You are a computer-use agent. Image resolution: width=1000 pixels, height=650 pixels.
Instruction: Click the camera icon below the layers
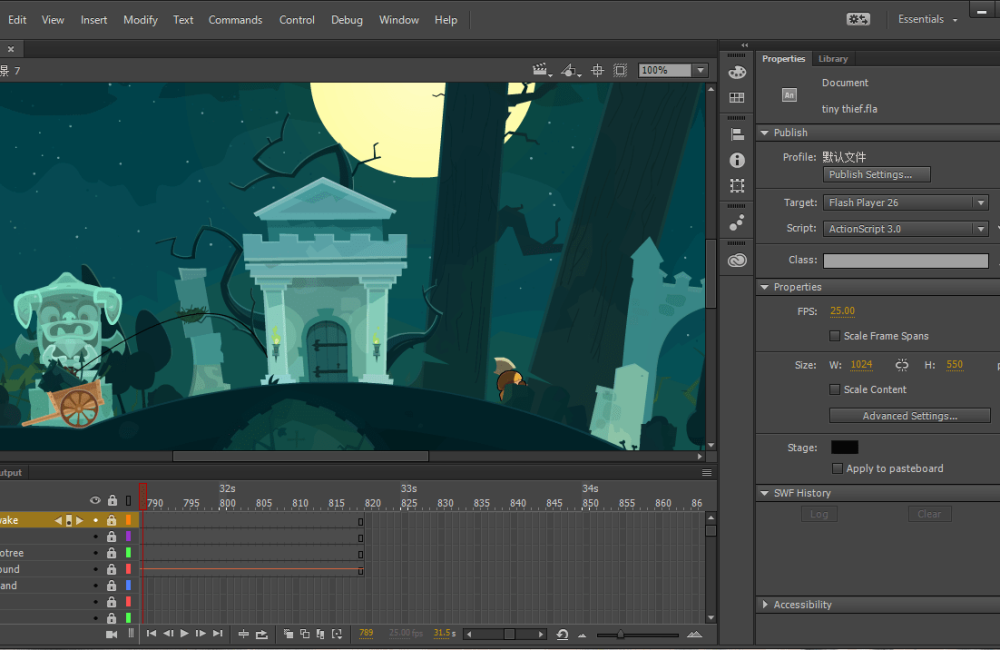pos(112,634)
